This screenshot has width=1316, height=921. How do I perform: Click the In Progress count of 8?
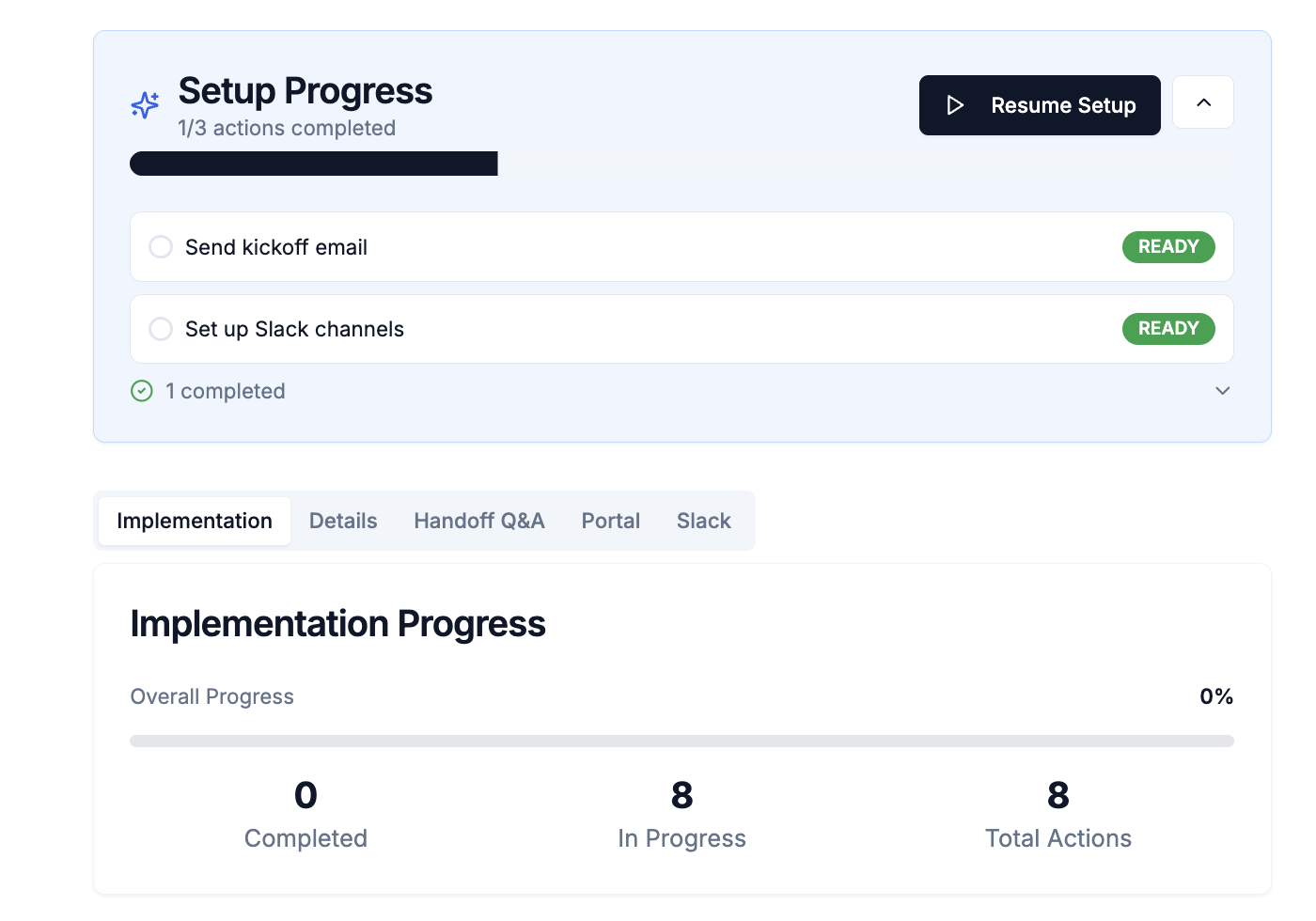point(681,796)
